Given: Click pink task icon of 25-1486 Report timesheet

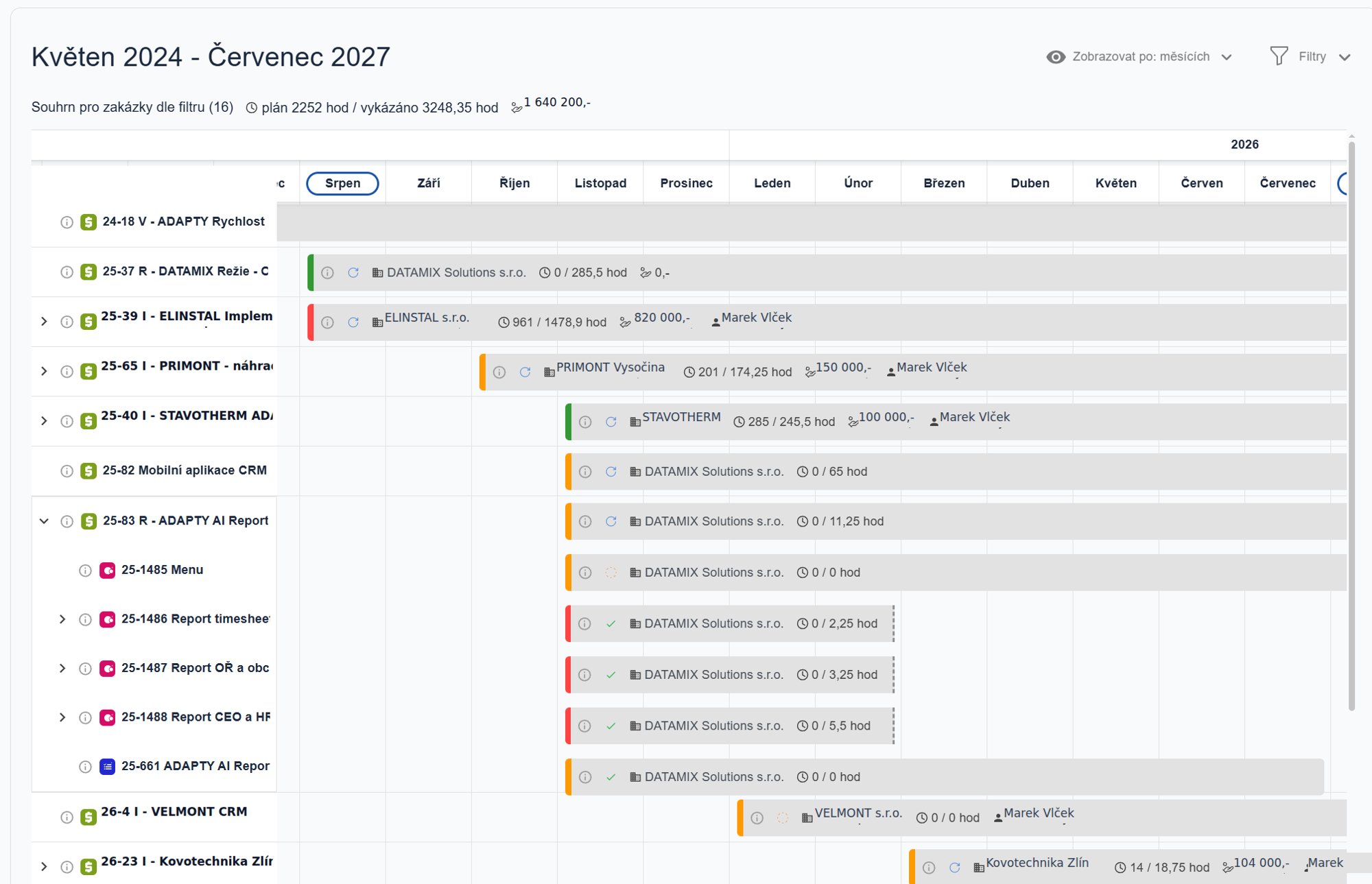Looking at the screenshot, I should tap(107, 619).
